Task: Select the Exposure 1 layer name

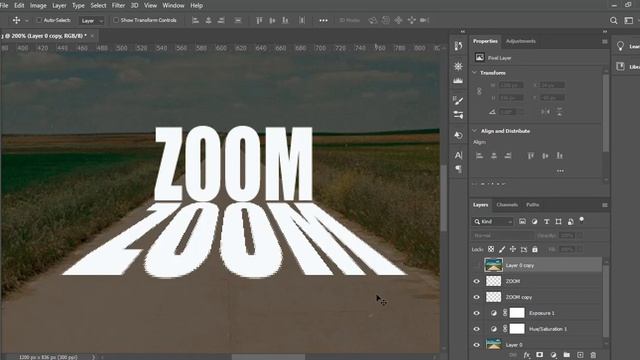Action: [542, 313]
